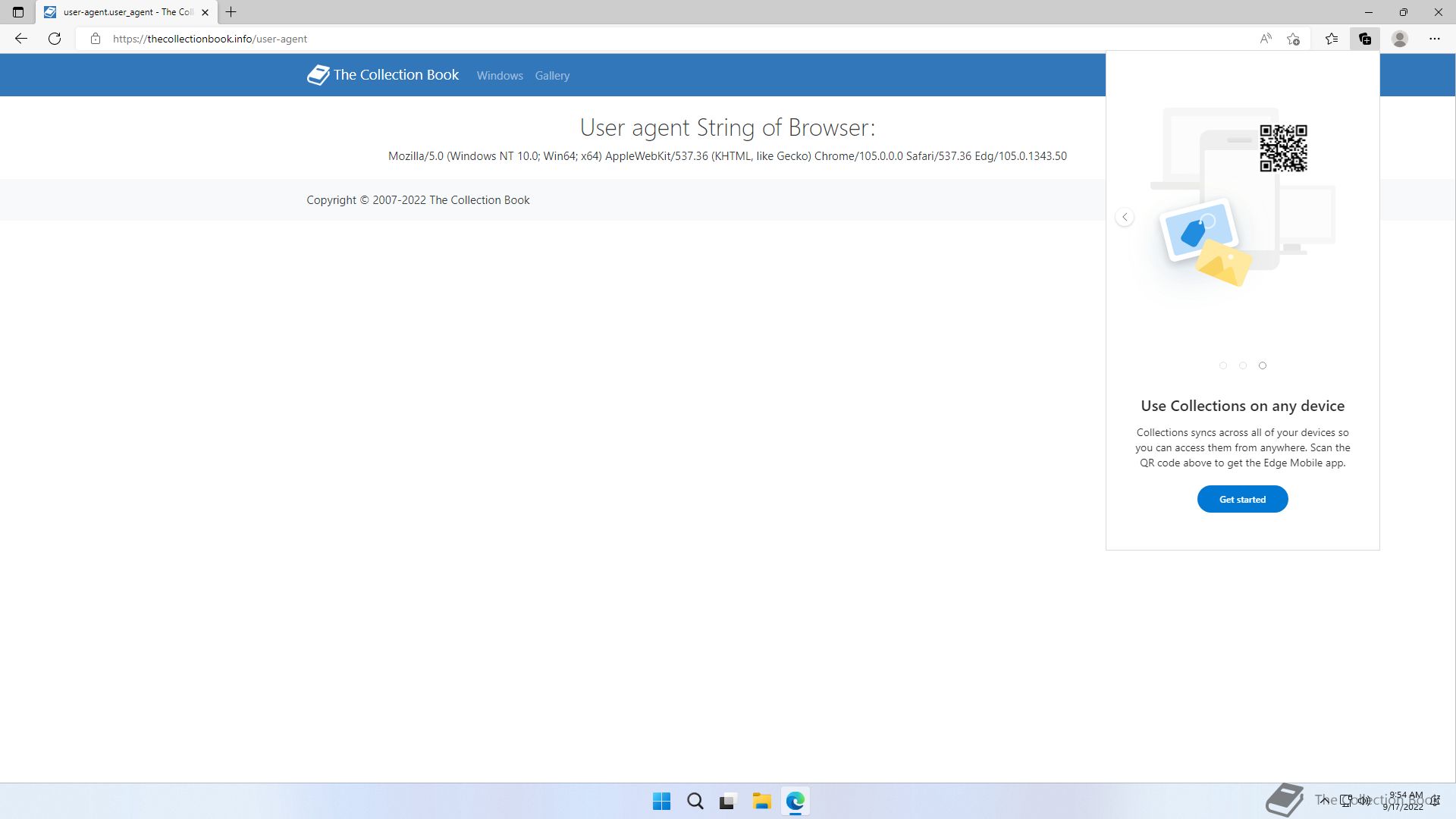1456x819 pixels.
Task: Click 'Use Collections on any device' heading
Action: [x=1242, y=406]
